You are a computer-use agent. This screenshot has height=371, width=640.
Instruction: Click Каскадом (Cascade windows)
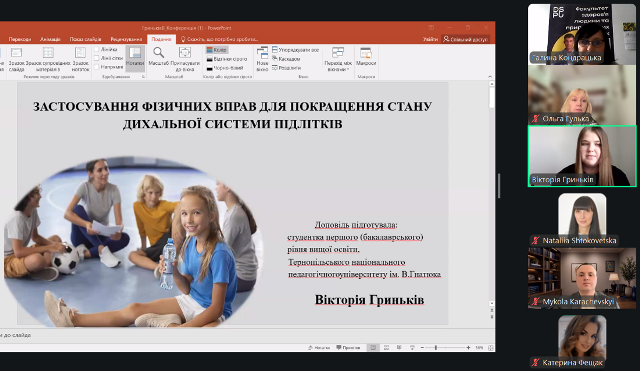pyautogui.click(x=286, y=59)
